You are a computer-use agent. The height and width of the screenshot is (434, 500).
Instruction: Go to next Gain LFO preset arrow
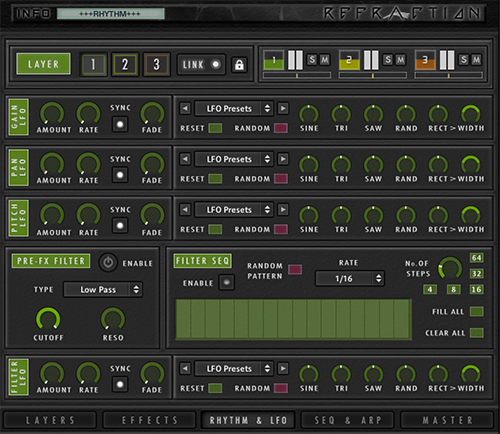[283, 108]
